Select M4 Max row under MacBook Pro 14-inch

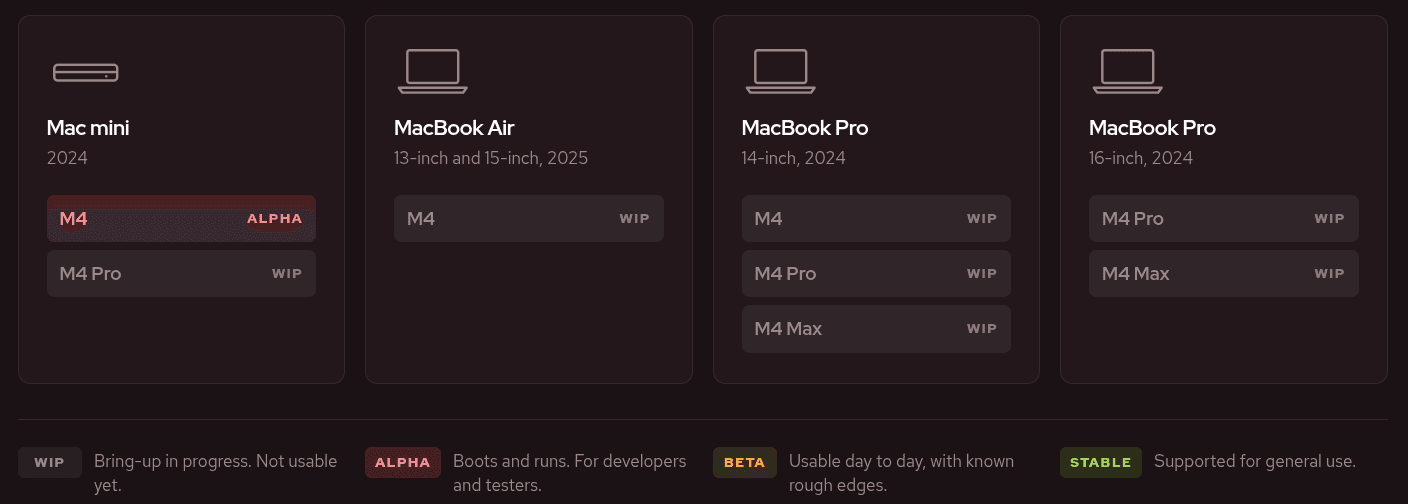coord(876,328)
